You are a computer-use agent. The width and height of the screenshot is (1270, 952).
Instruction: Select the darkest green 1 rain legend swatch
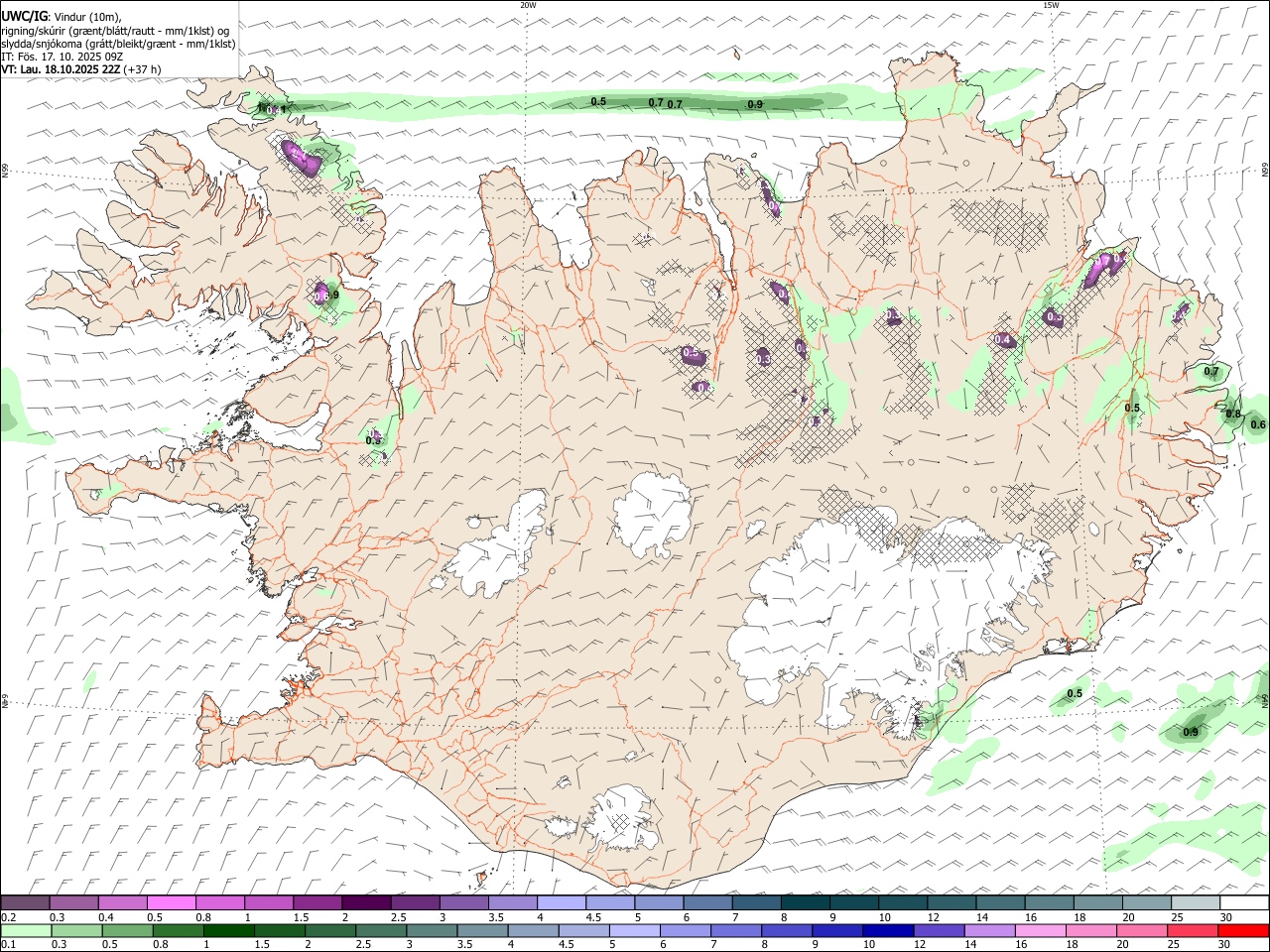point(230,930)
